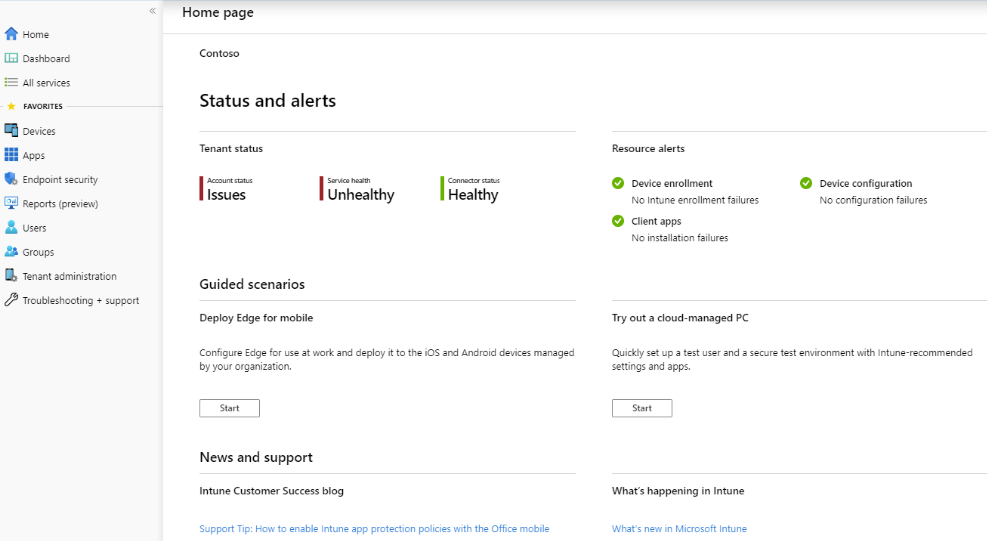Click green check icon beside Device configuration
This screenshot has height=541, width=987.
click(806, 183)
